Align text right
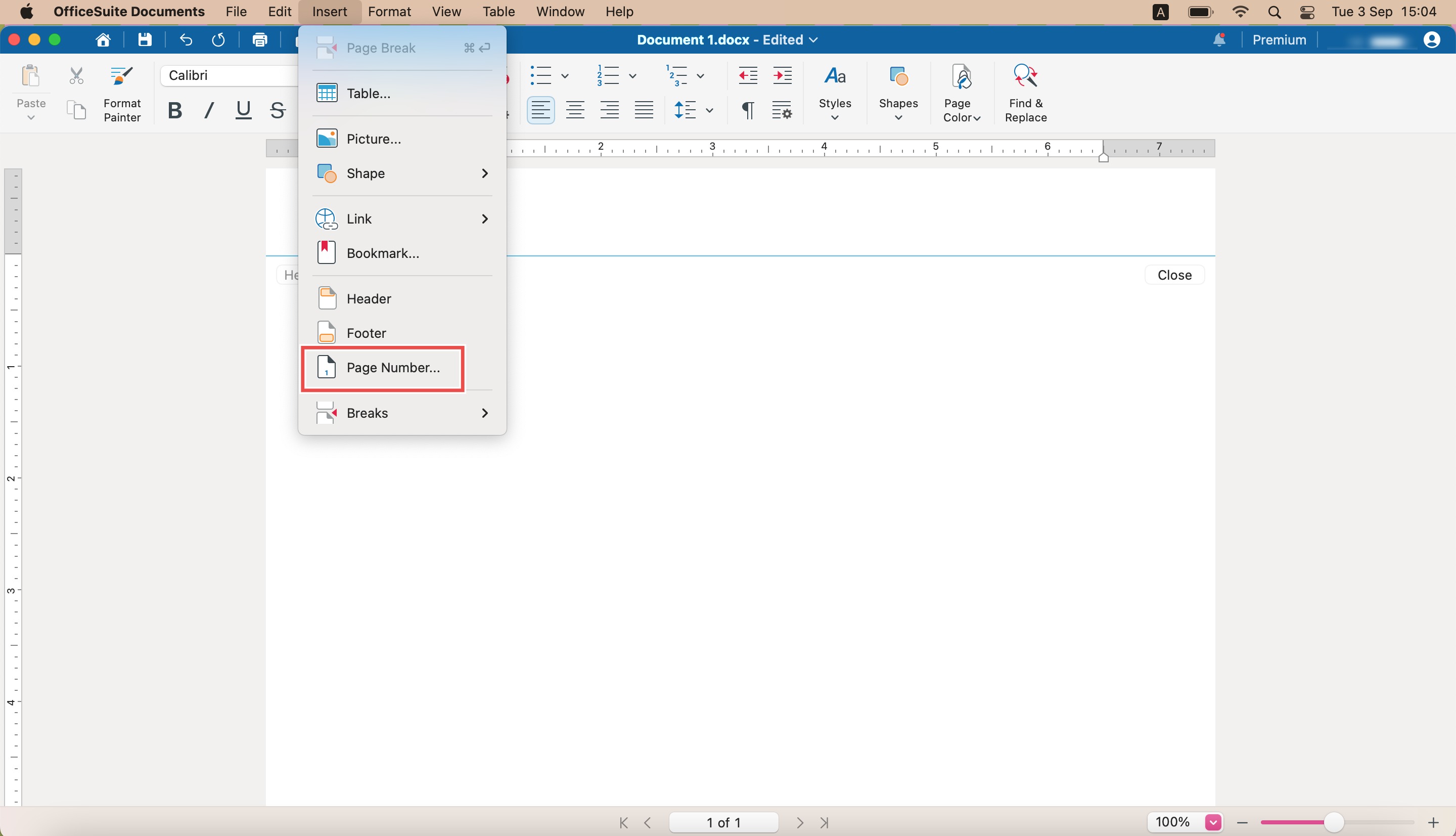This screenshot has height=836, width=1456. 610,110
